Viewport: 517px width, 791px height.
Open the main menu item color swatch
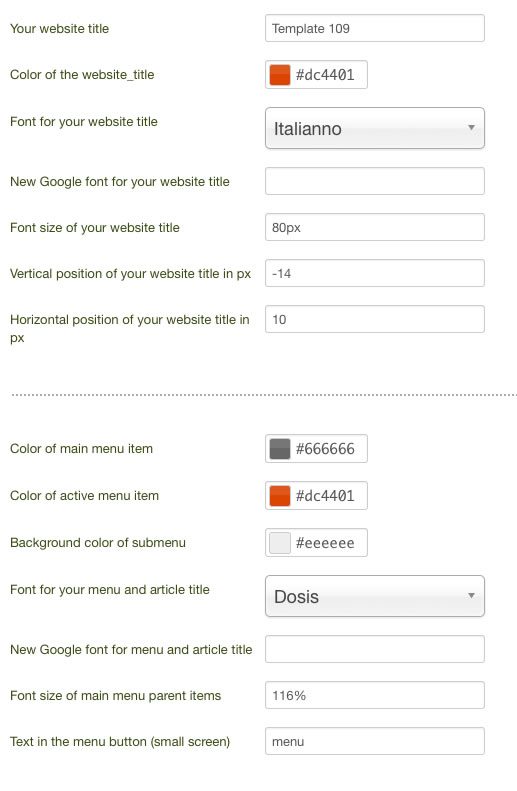tap(280, 448)
